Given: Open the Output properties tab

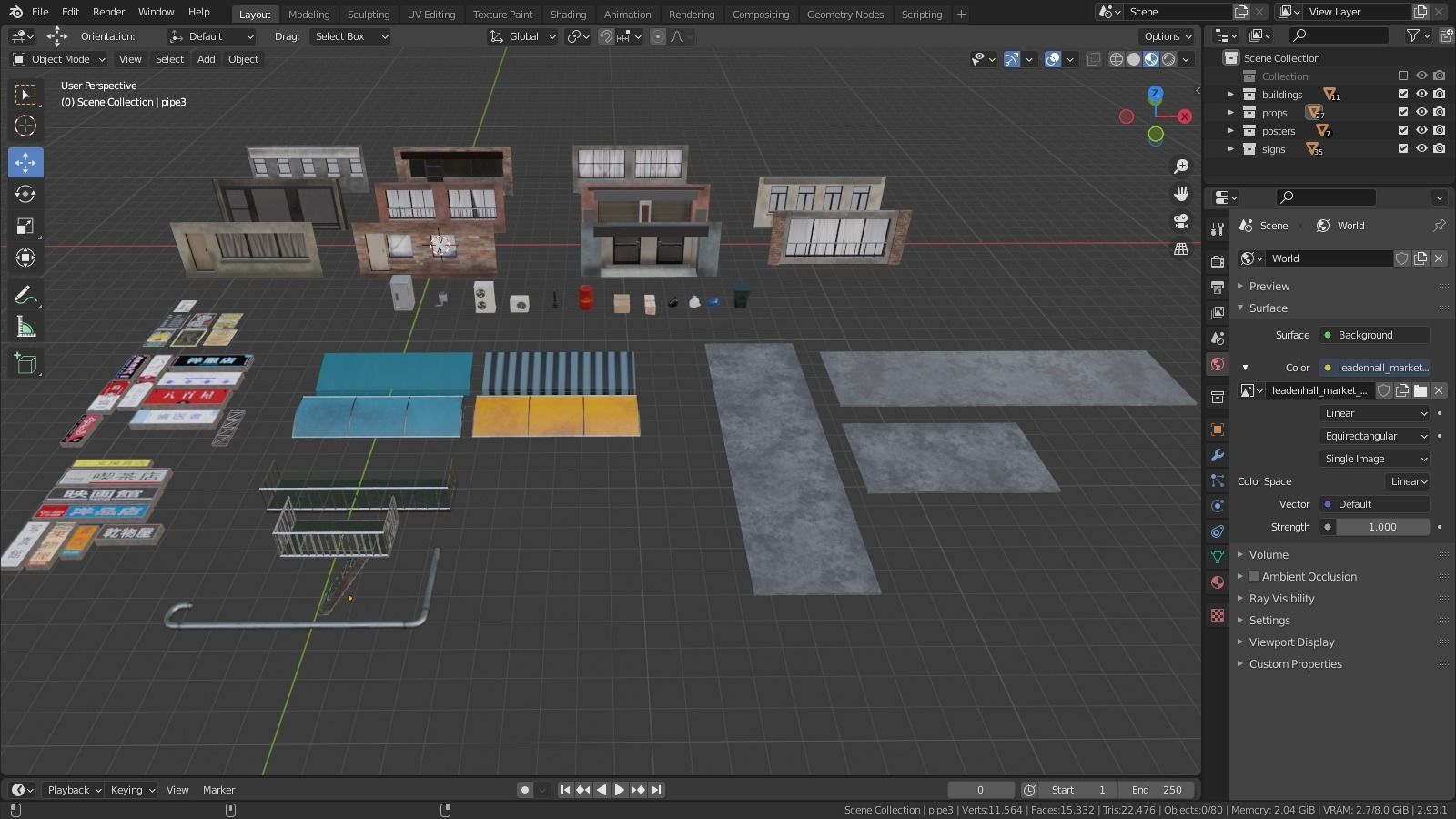Looking at the screenshot, I should click(1218, 287).
